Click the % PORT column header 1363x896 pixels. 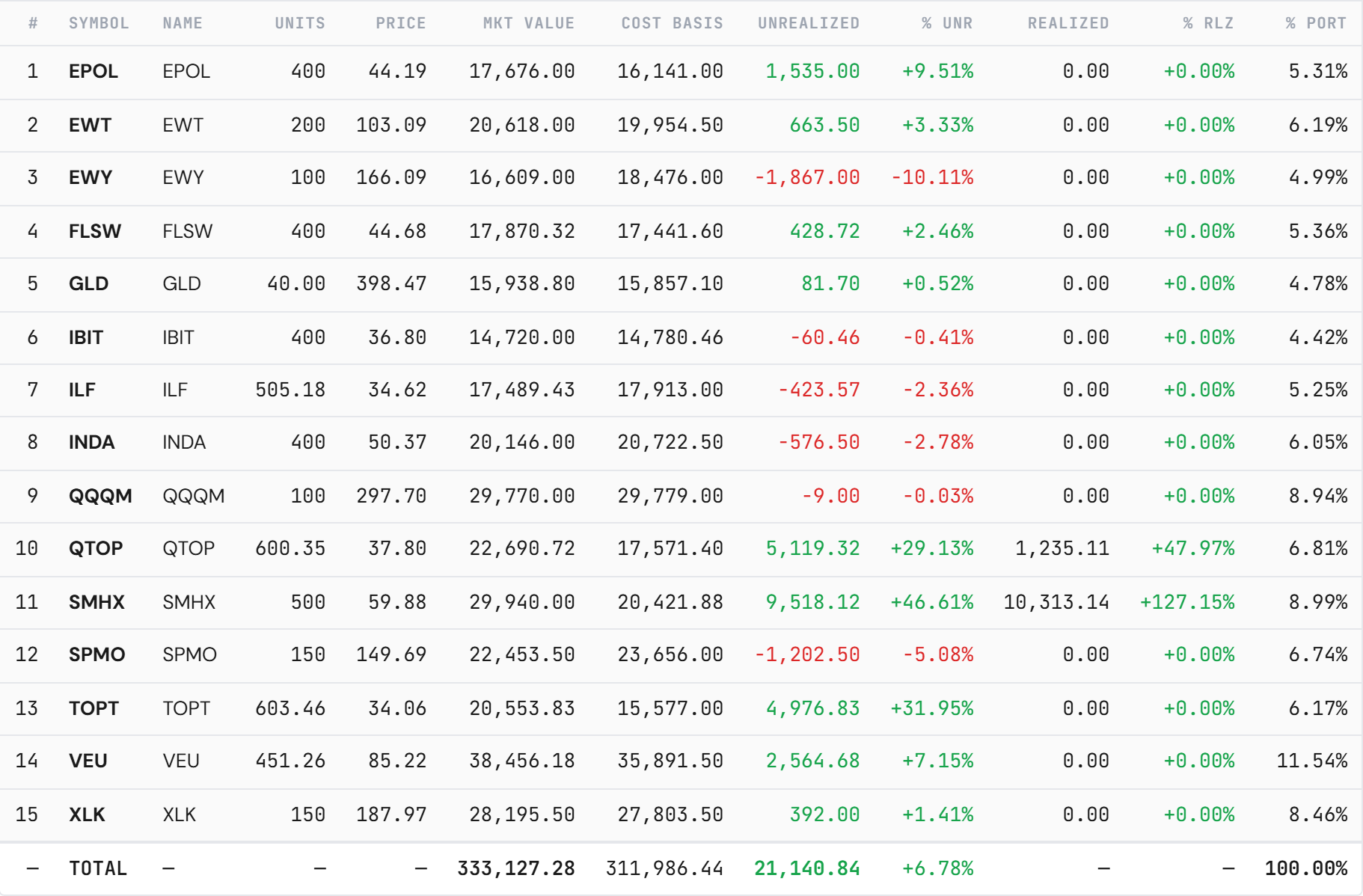coord(1316,23)
